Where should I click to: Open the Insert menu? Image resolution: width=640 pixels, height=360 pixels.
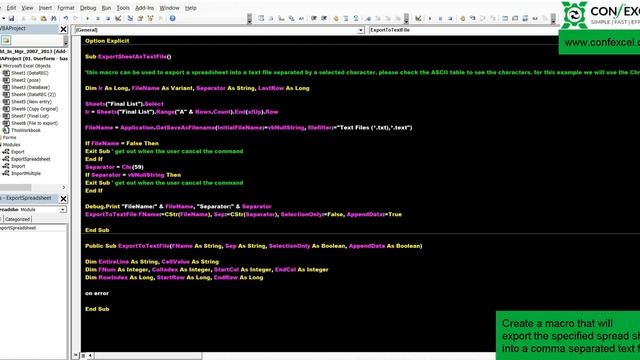45,8
